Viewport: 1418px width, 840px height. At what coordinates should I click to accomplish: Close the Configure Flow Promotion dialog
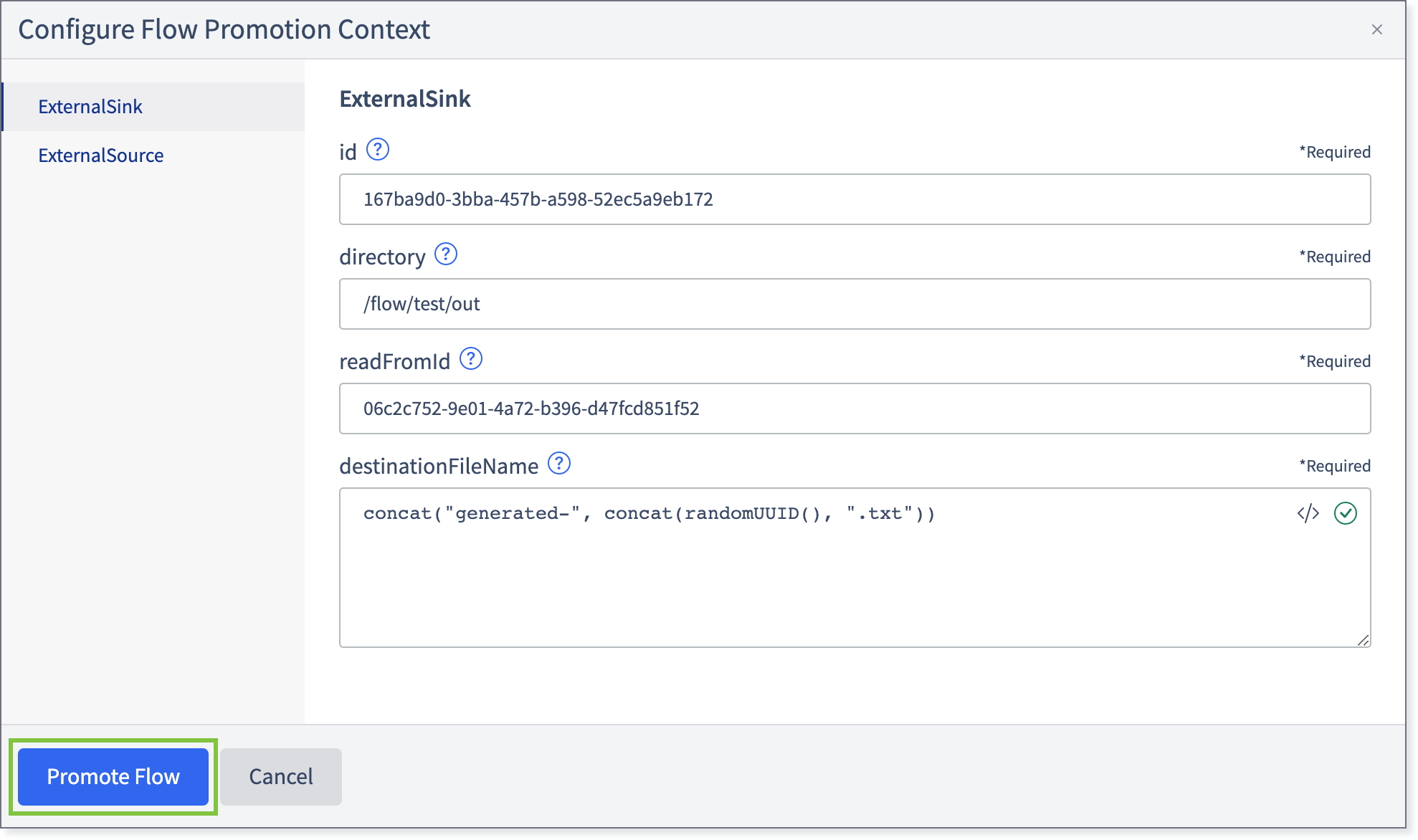(1377, 29)
